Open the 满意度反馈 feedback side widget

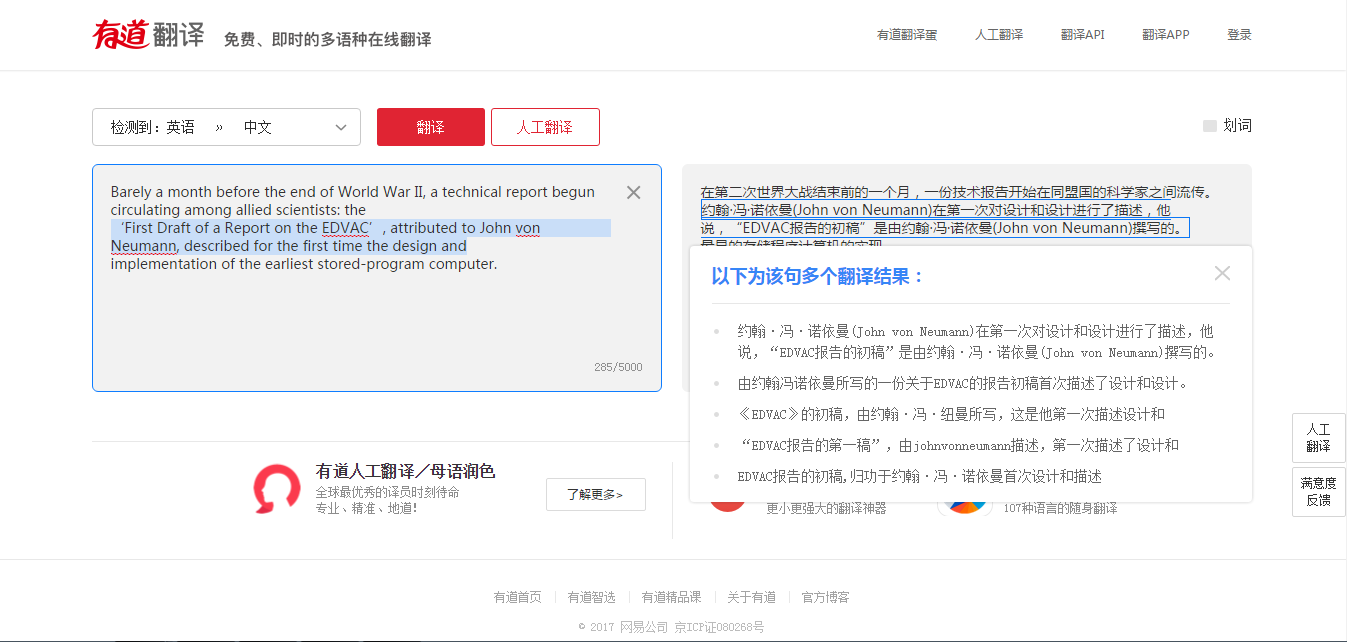pos(1318,491)
